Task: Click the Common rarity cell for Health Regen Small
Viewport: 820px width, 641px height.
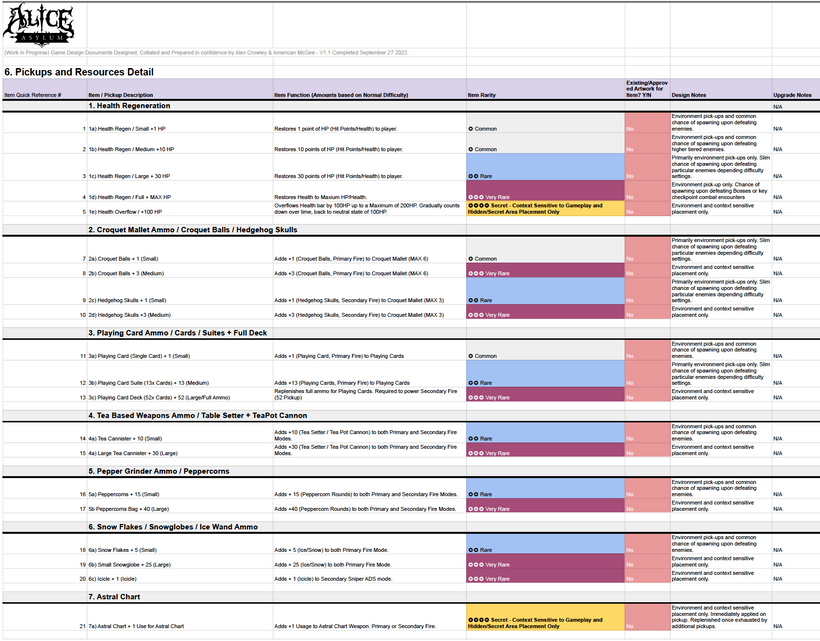Action: (545, 123)
